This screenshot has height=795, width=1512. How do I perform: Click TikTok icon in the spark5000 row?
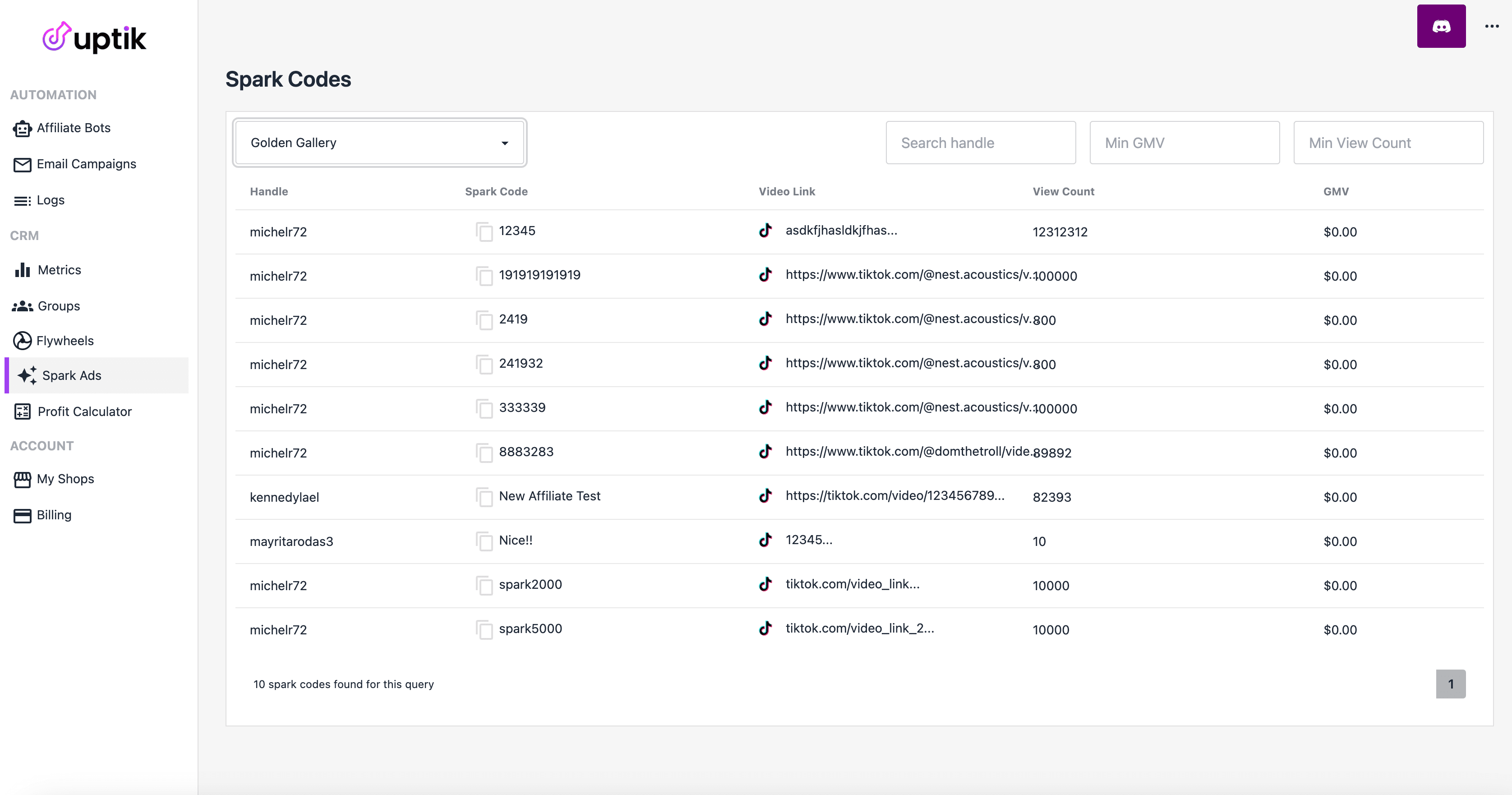[765, 628]
